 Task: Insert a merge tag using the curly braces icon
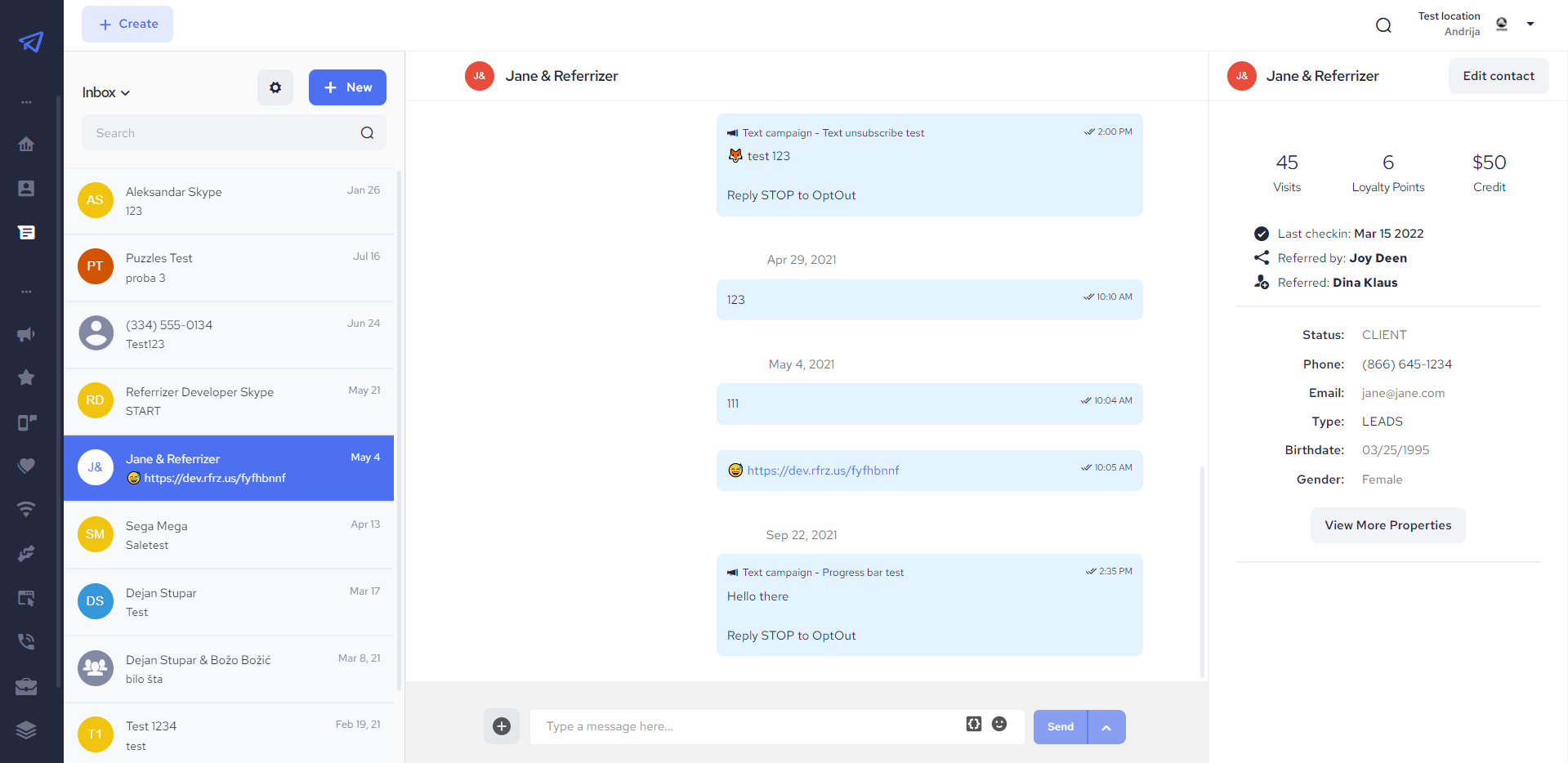coord(973,724)
